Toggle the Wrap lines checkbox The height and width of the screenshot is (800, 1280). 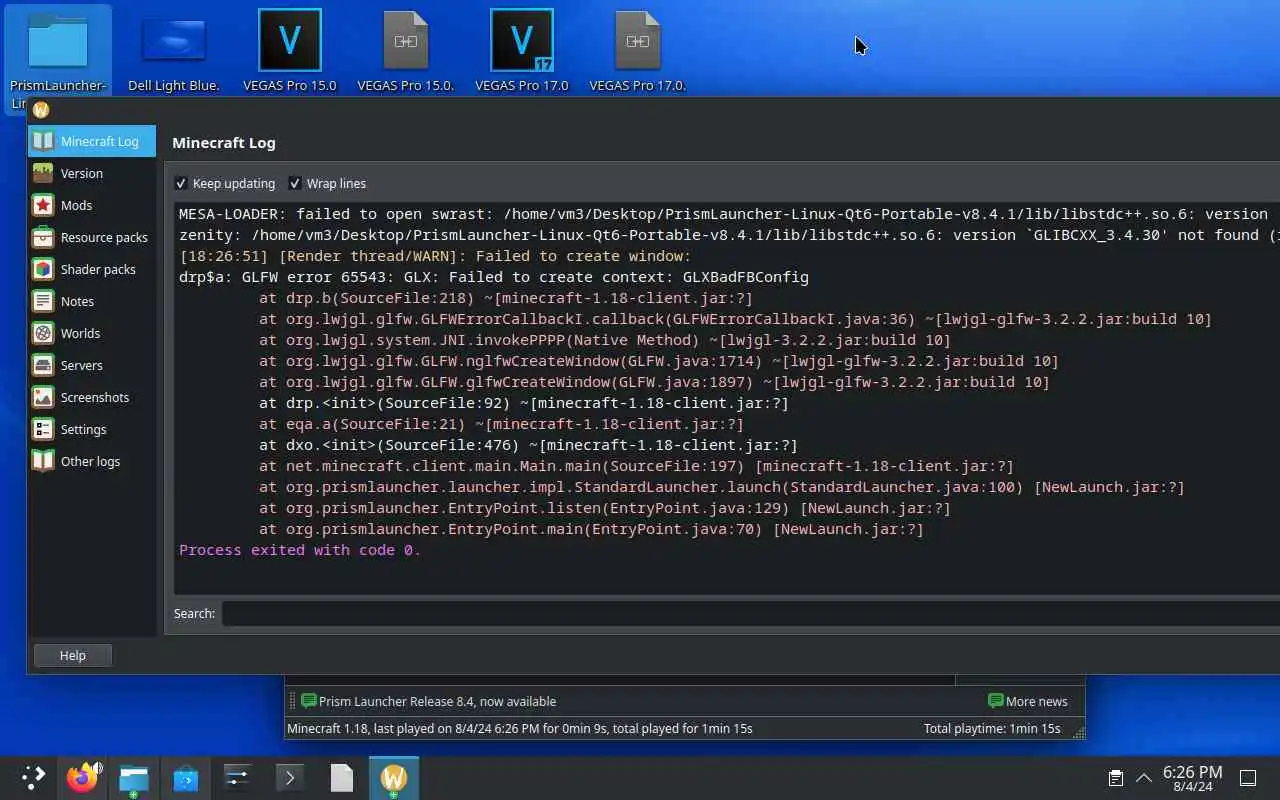(x=328, y=183)
